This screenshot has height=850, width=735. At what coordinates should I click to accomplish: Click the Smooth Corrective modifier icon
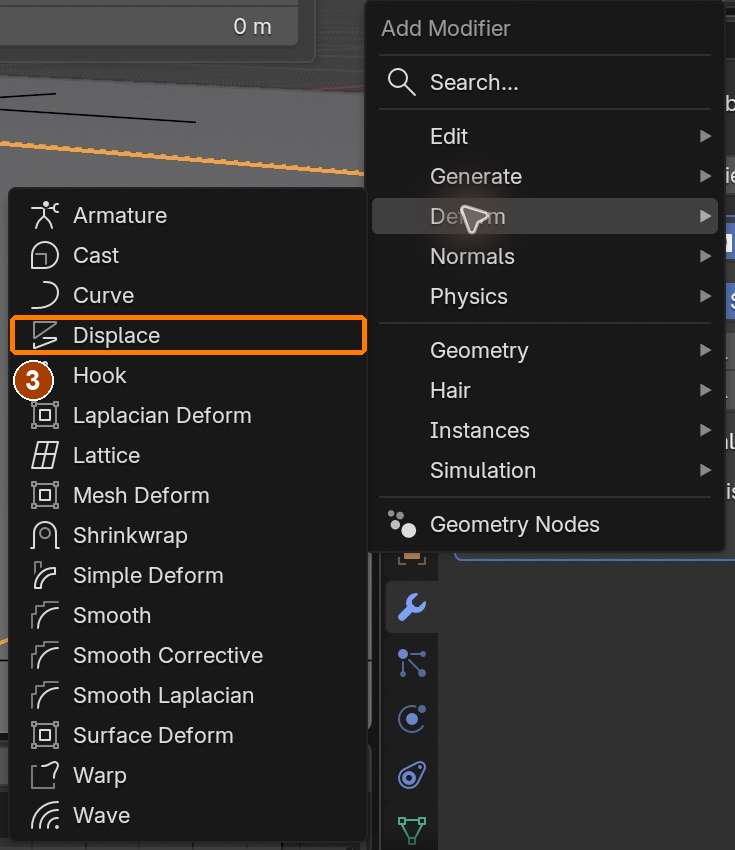click(44, 655)
